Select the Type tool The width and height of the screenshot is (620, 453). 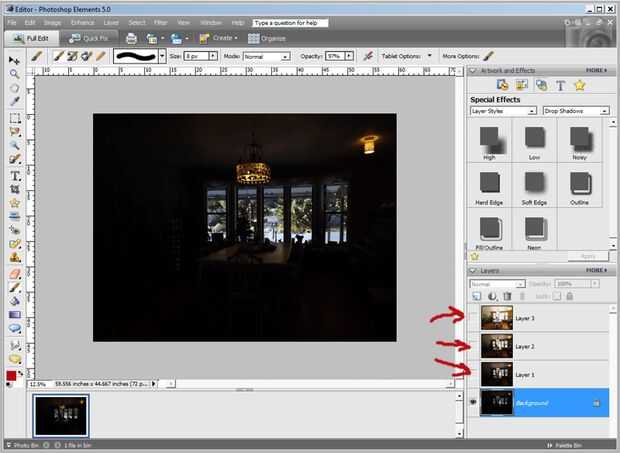[x=15, y=176]
